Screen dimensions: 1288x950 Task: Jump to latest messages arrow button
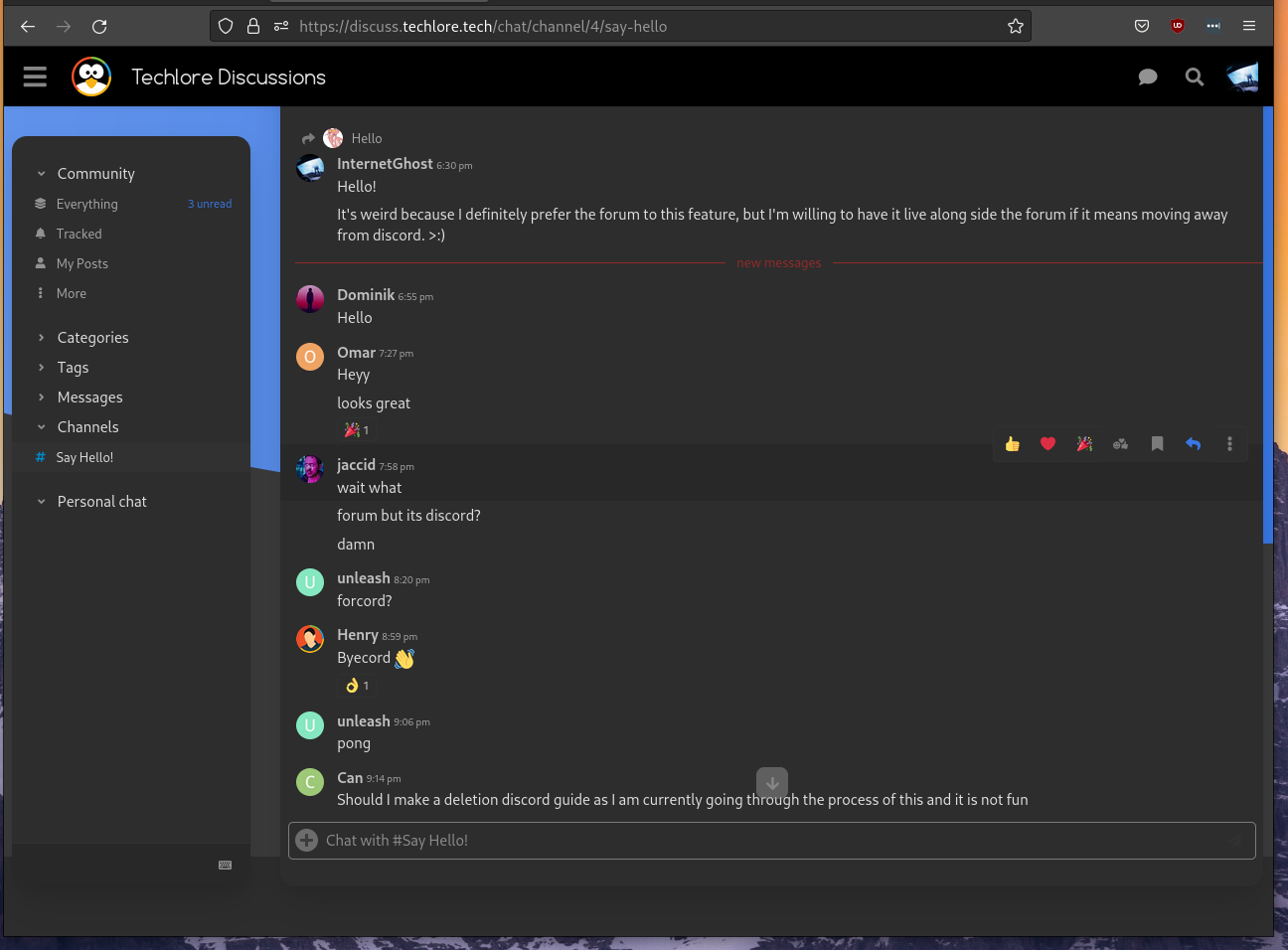tap(772, 783)
